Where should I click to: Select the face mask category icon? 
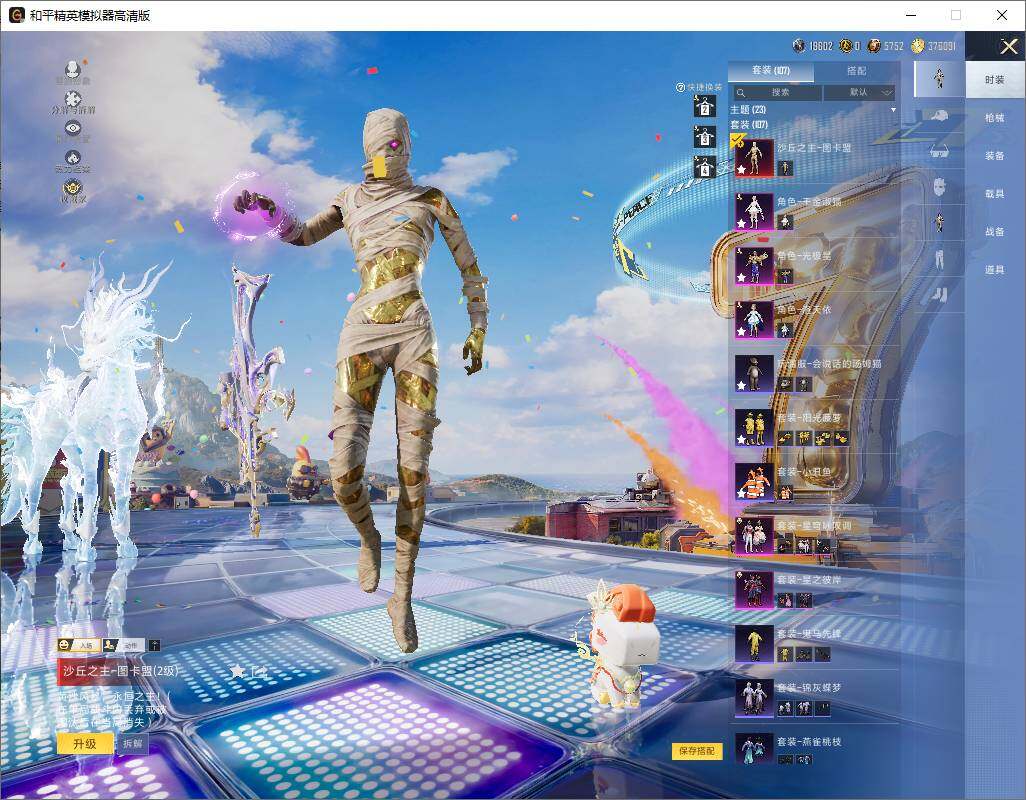pyautogui.click(x=939, y=186)
